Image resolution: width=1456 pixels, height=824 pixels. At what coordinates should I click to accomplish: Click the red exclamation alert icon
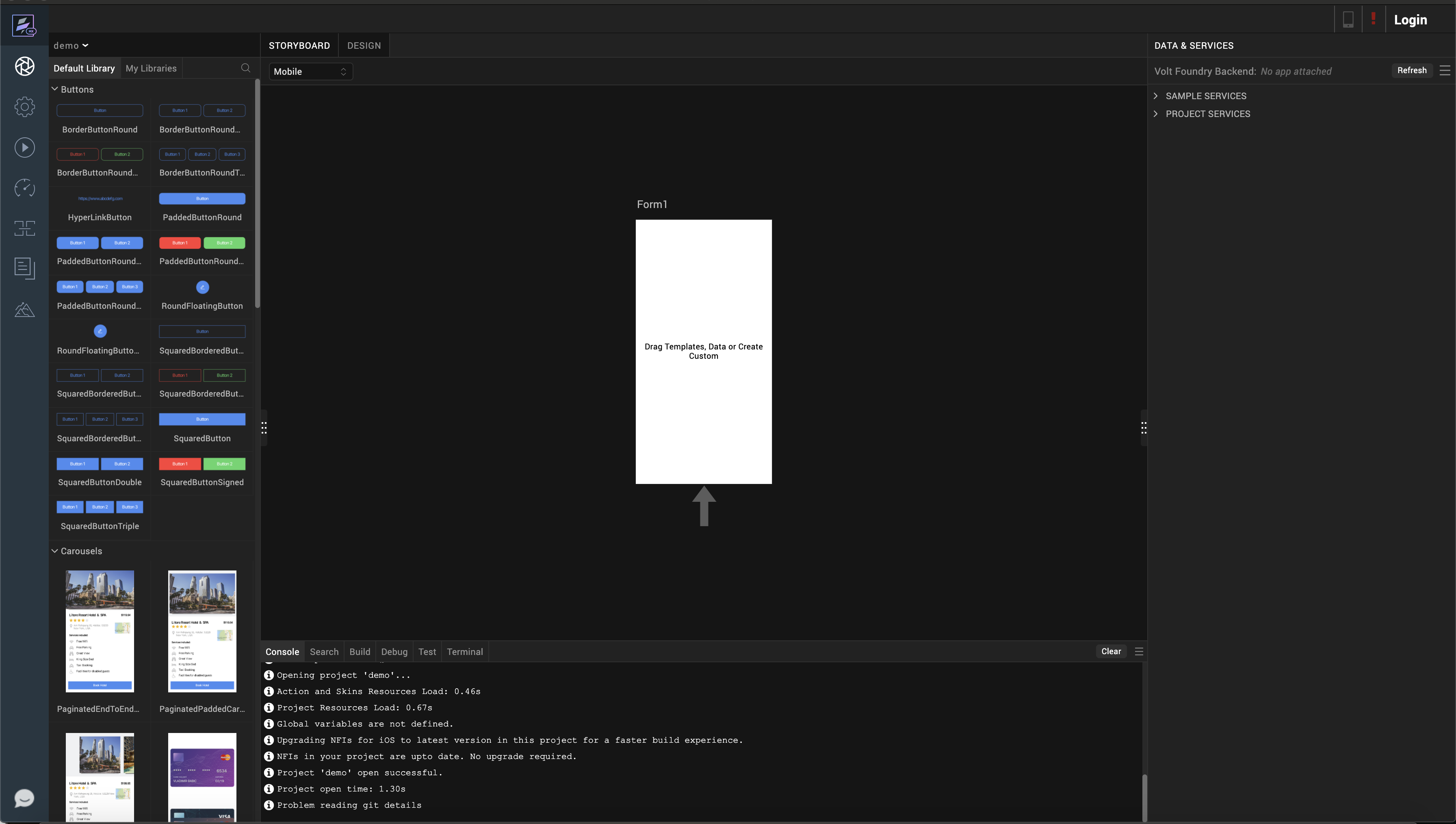pos(1373,19)
